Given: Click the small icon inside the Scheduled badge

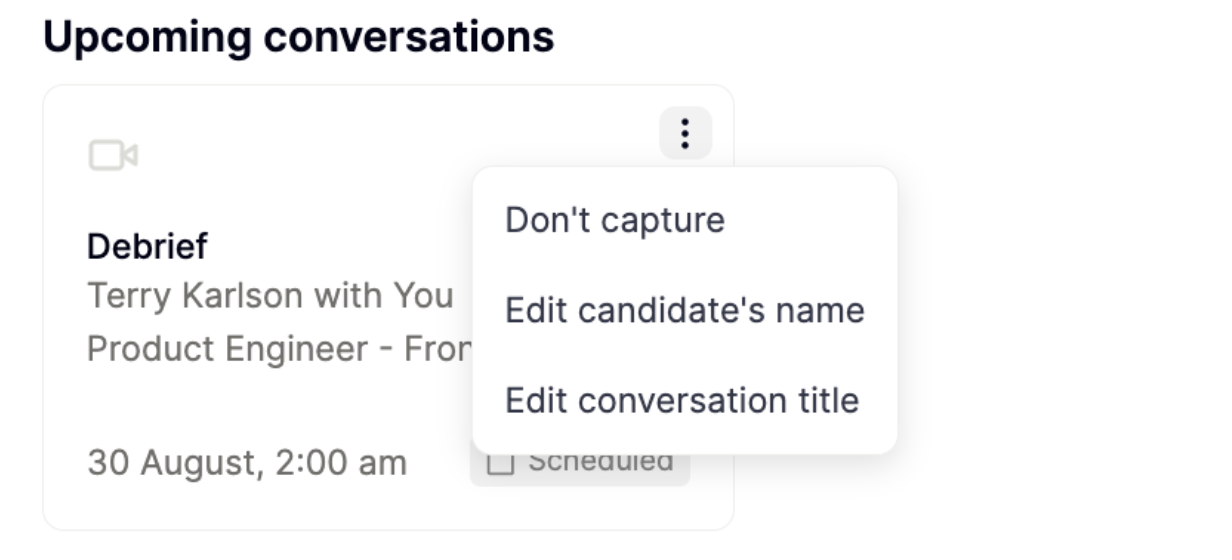Looking at the screenshot, I should tap(498, 464).
